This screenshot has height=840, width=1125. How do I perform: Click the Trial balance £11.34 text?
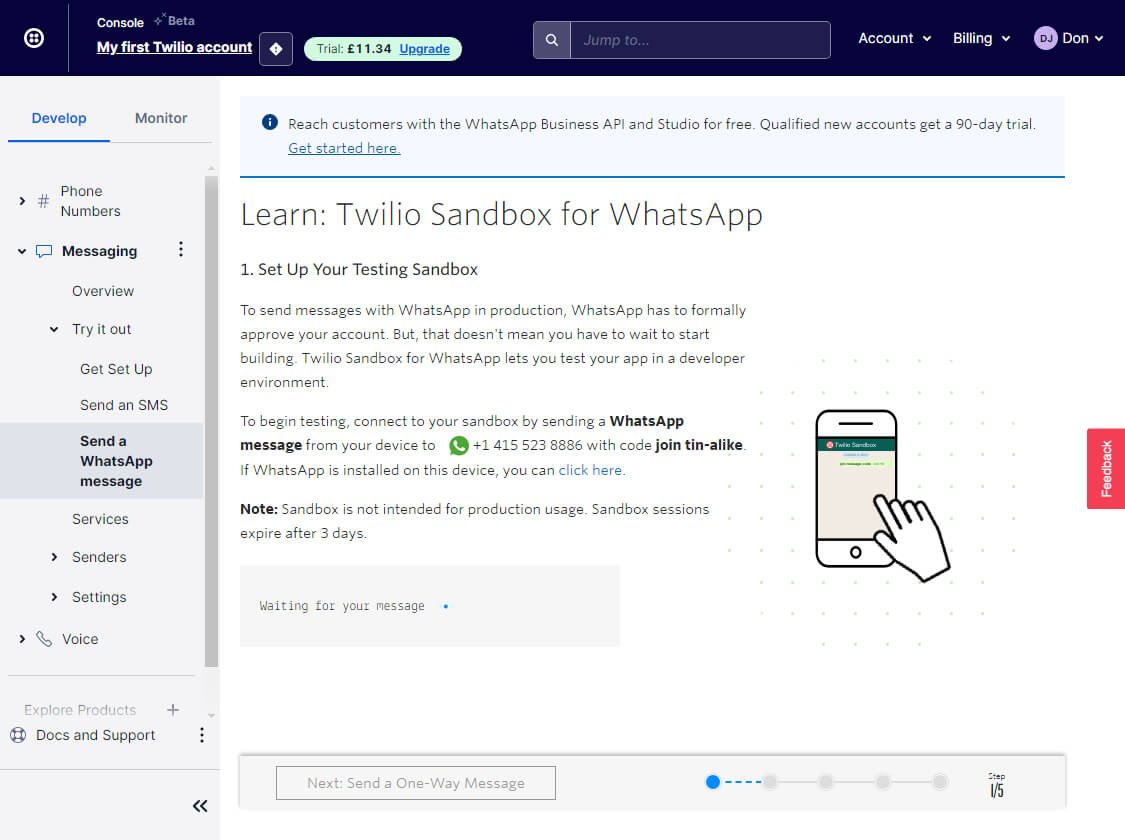[x=354, y=49]
